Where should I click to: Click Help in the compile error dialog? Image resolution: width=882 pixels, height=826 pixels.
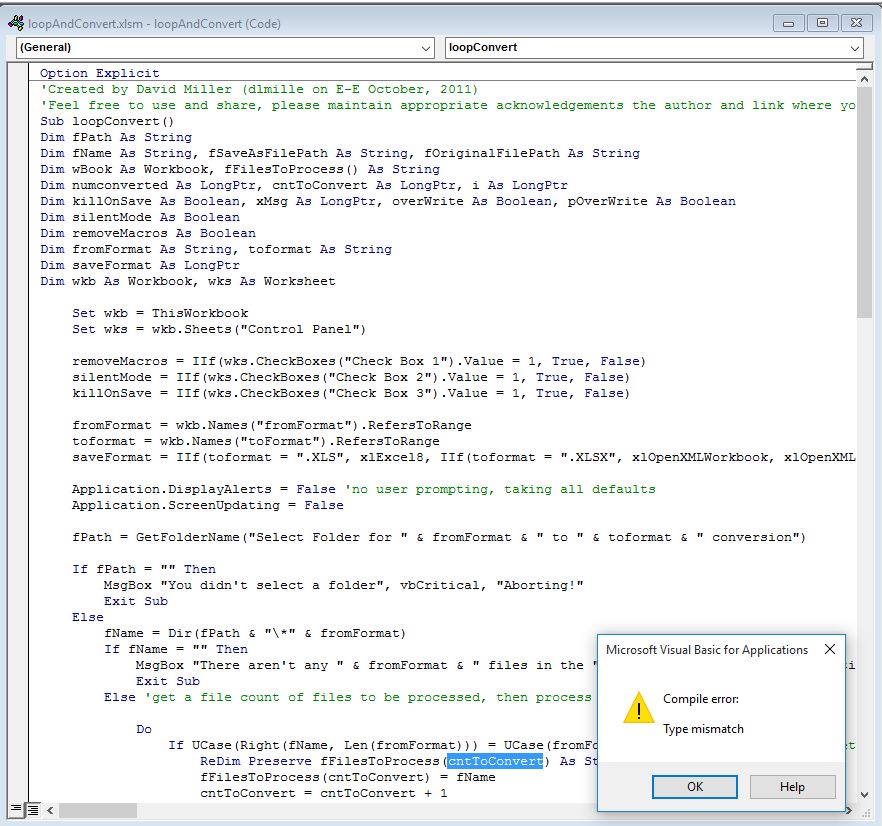[x=792, y=787]
